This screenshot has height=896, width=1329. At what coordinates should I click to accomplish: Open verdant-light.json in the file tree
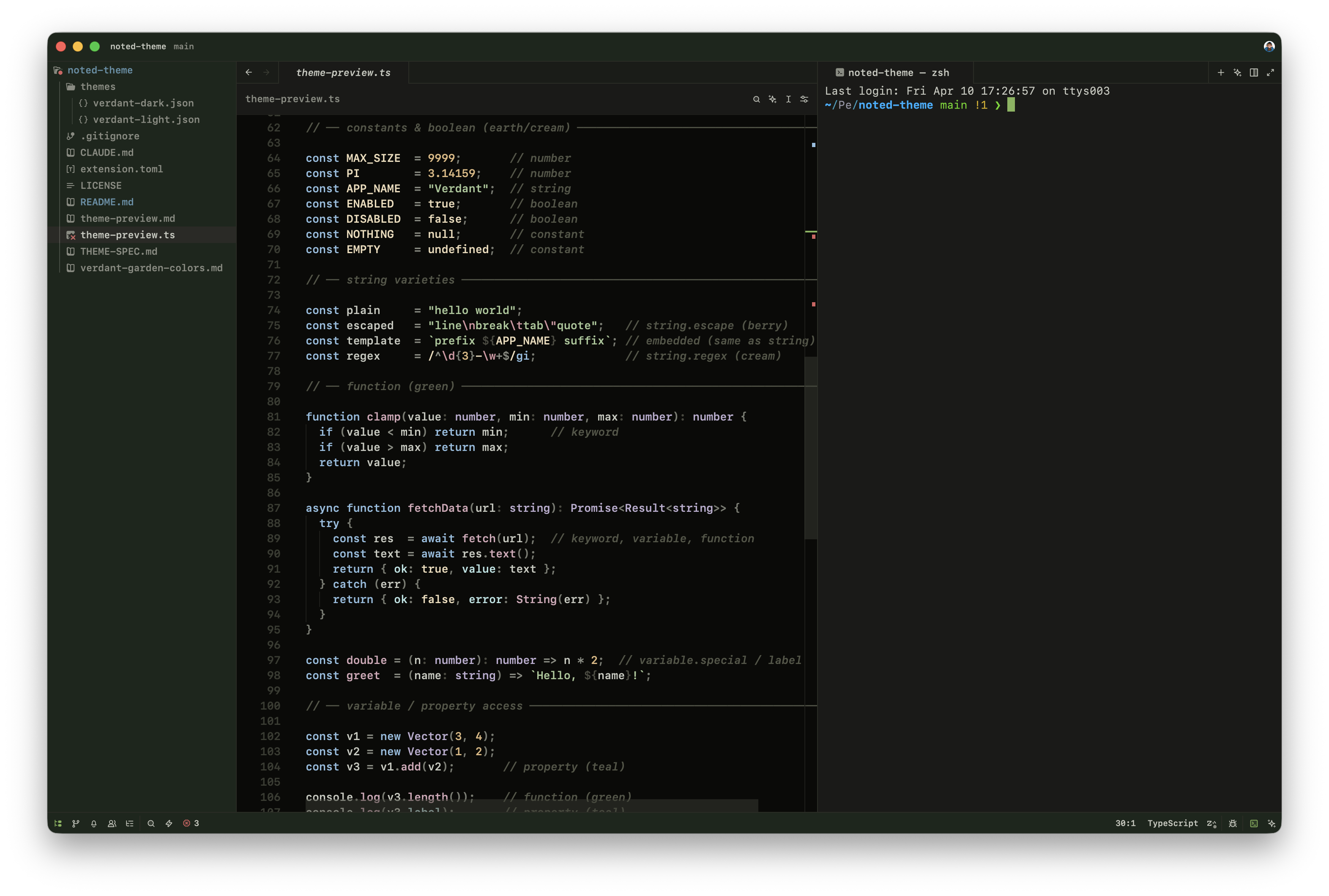pos(142,120)
